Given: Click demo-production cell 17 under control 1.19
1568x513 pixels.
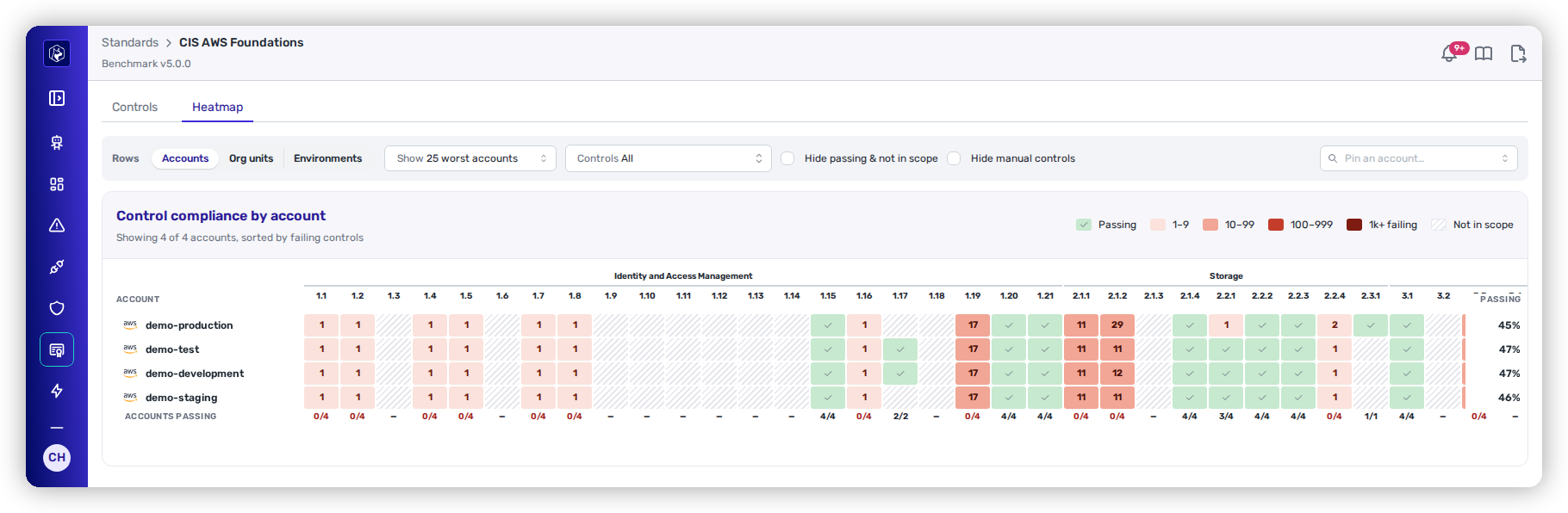Looking at the screenshot, I should pos(973,325).
